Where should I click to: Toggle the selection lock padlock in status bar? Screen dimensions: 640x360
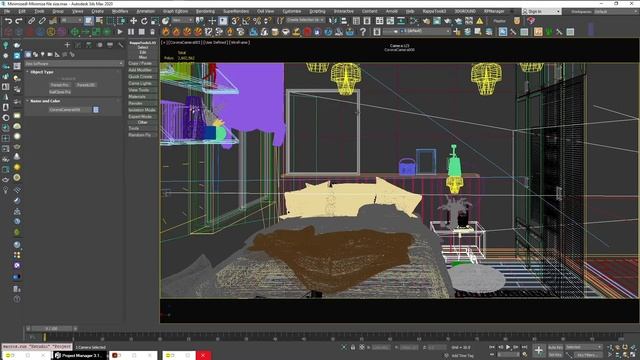353,347
